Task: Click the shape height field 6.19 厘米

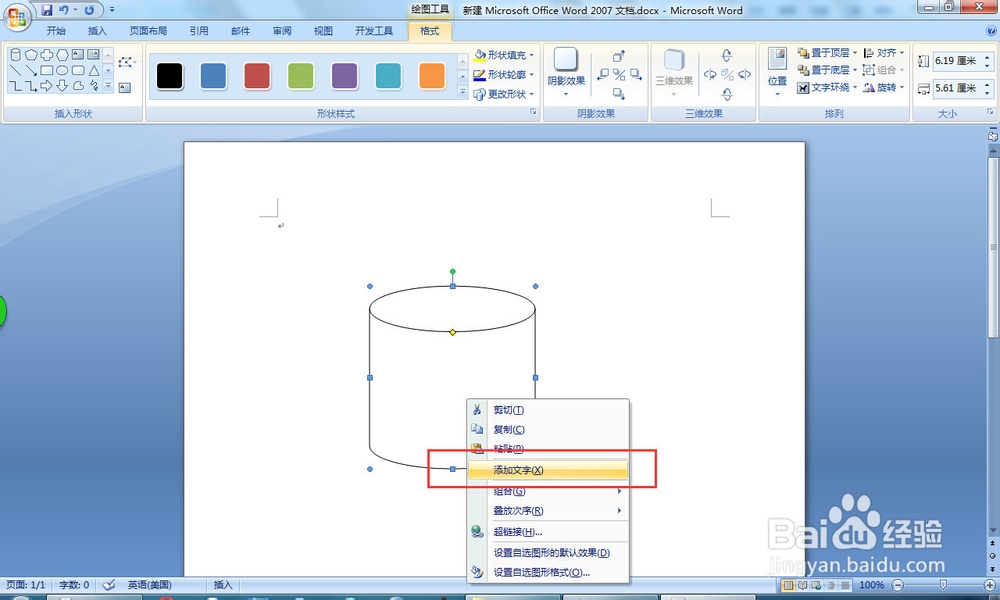Action: click(x=958, y=61)
